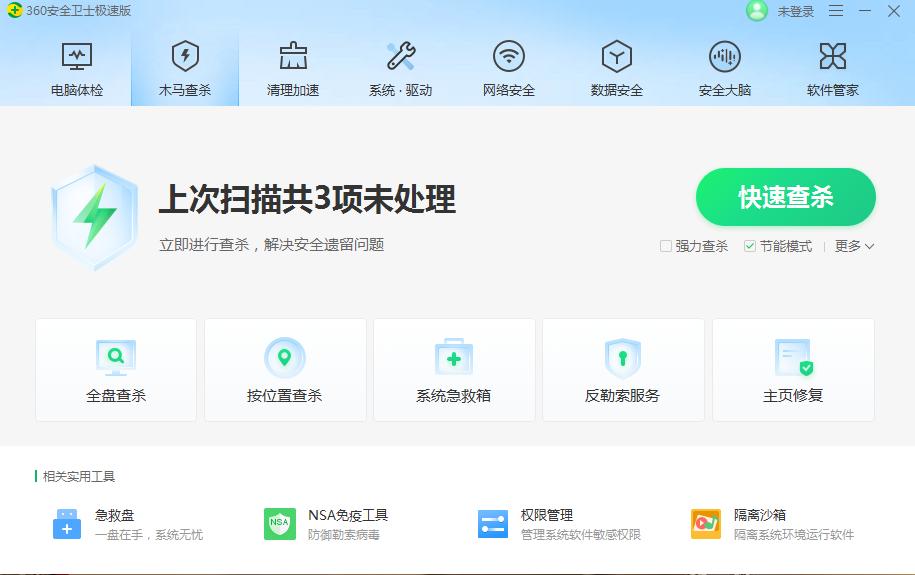Close the 360 window
This screenshot has width=915, height=575.
pos(893,11)
